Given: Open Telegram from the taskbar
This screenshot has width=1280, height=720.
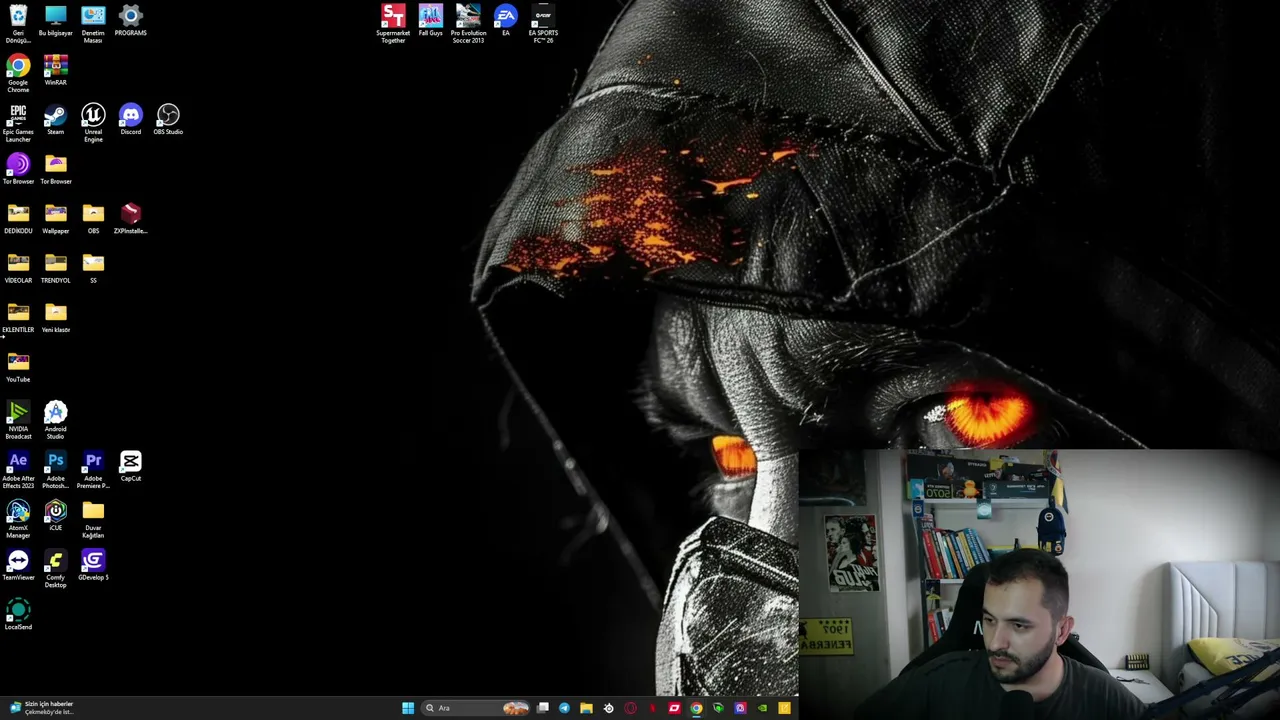Looking at the screenshot, I should click(x=564, y=708).
